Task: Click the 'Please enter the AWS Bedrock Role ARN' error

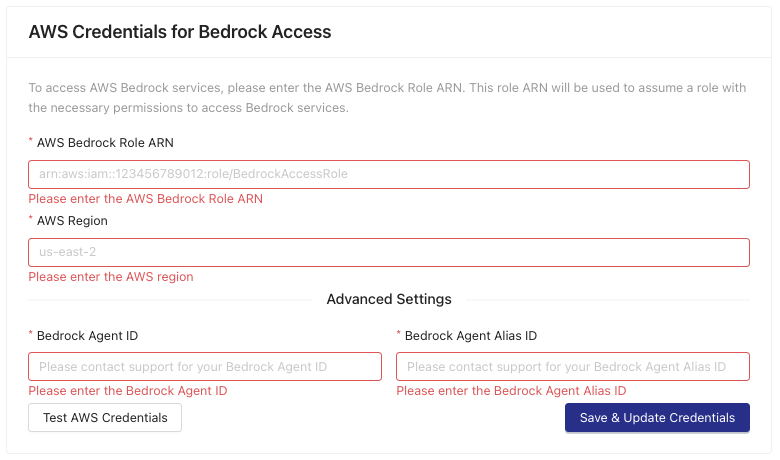Action: pyautogui.click(x=145, y=199)
